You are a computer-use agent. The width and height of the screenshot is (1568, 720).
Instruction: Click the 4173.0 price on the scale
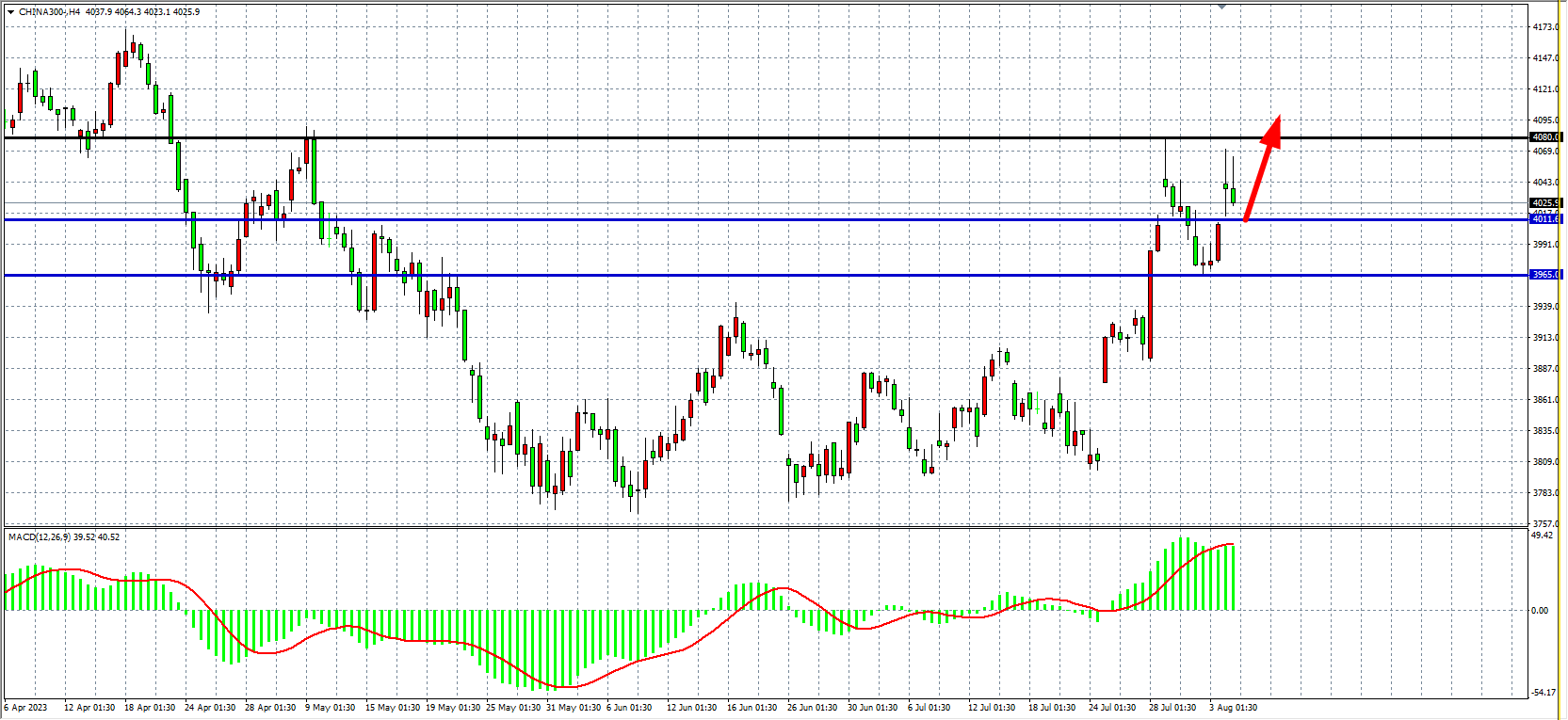[1544, 27]
